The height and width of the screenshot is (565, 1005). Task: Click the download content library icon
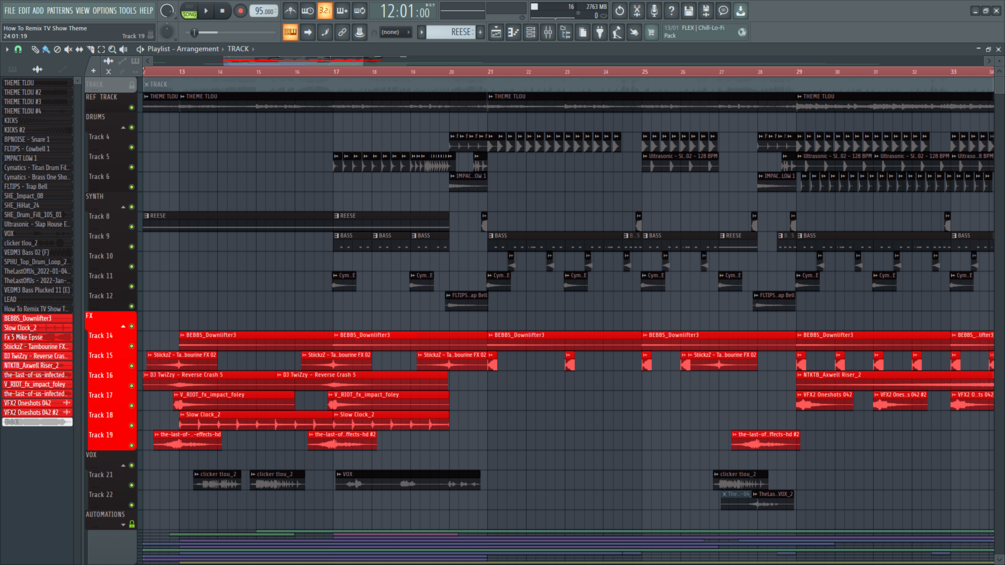(x=740, y=11)
